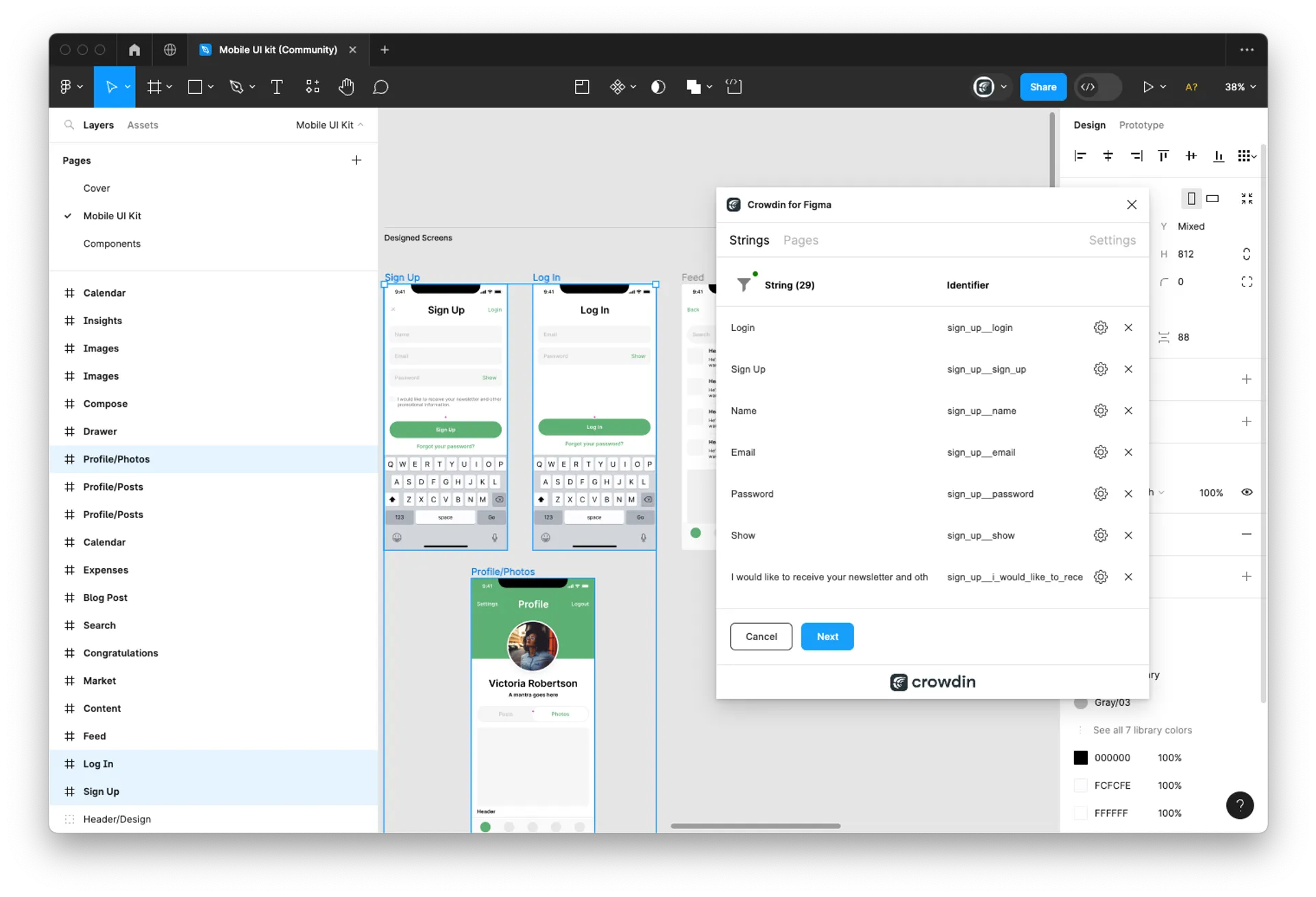This screenshot has height=897, width=1316.
Task: Select the Frame tool
Action: tap(154, 86)
